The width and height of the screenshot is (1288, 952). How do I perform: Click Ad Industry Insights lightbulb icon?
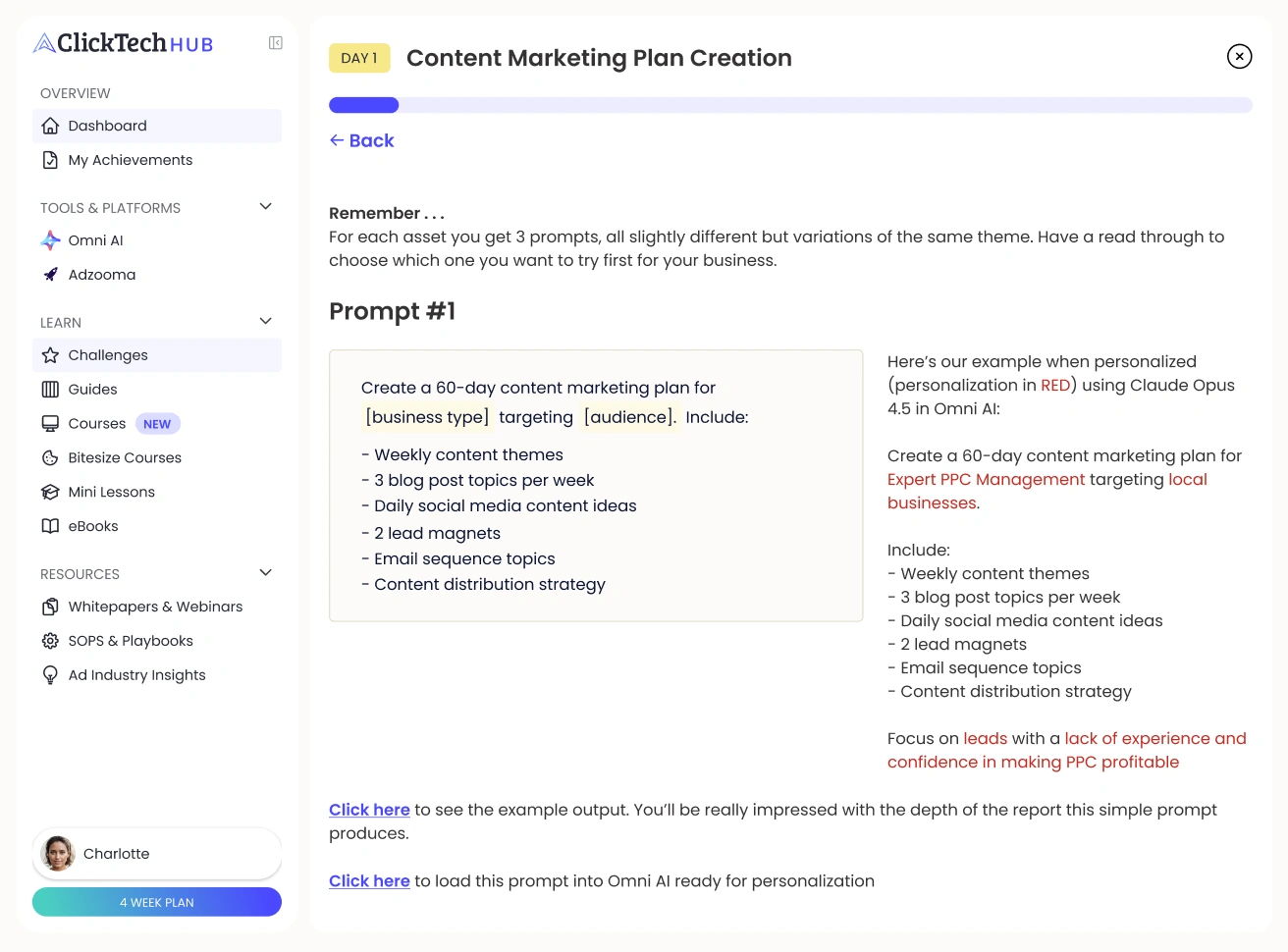[x=50, y=675]
